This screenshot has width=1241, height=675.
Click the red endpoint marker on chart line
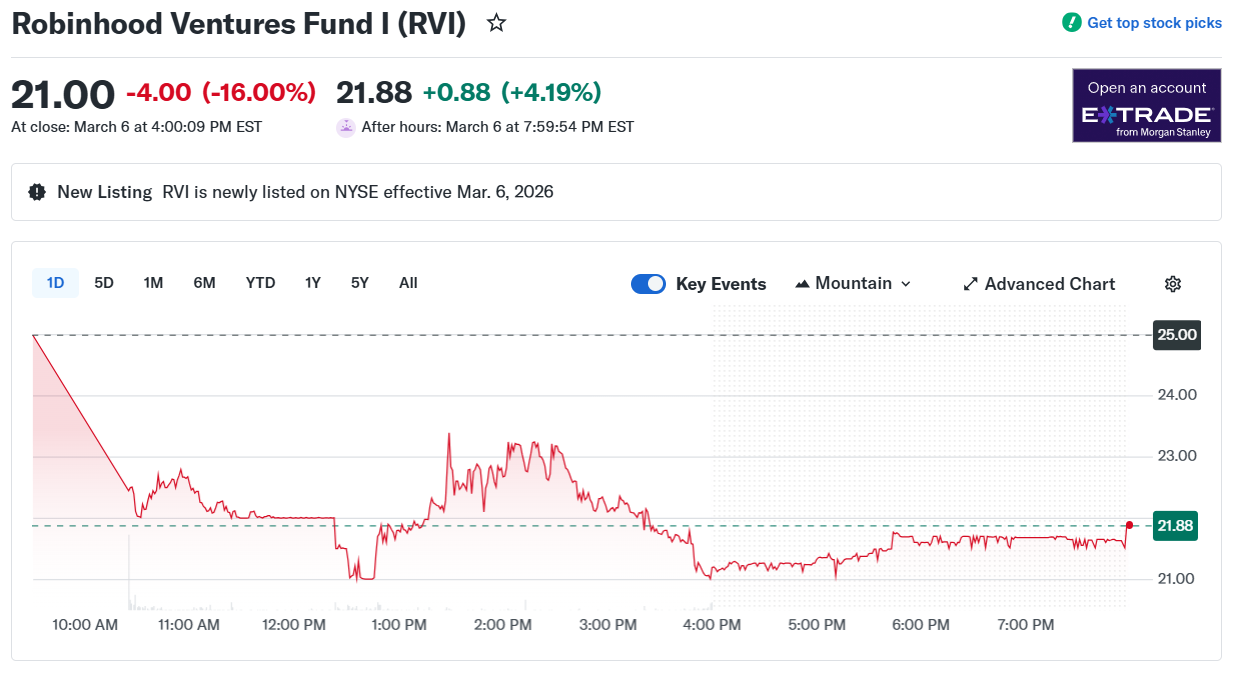pos(1129,525)
